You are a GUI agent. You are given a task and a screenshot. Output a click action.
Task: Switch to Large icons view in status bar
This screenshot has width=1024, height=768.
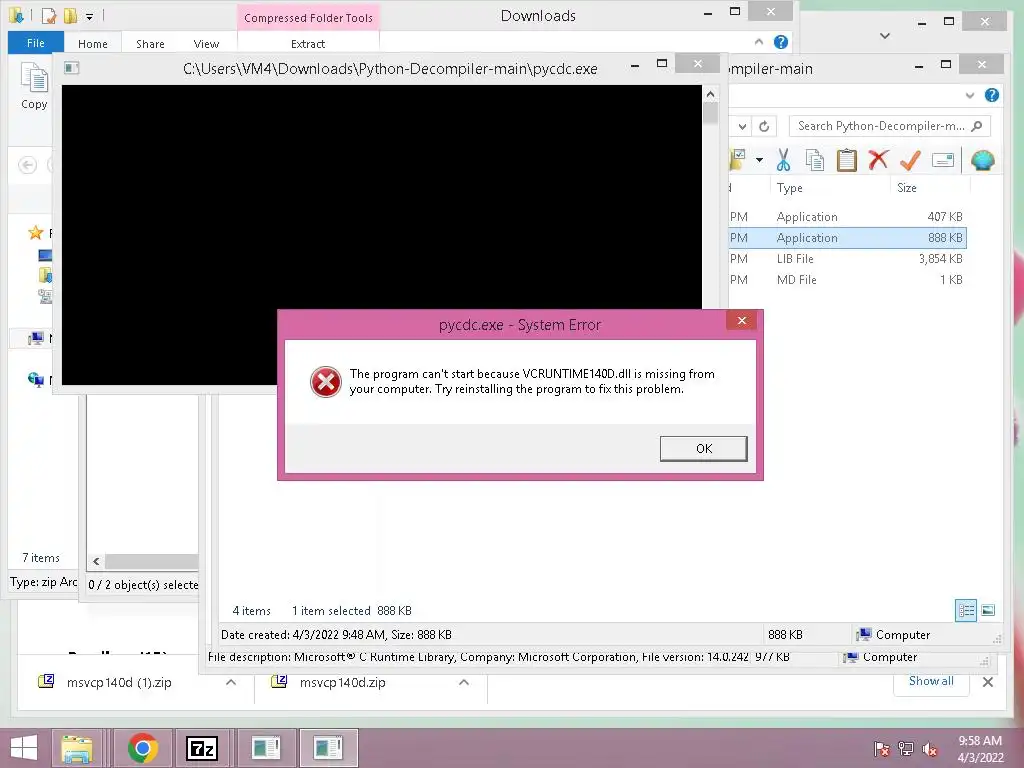pyautogui.click(x=988, y=611)
